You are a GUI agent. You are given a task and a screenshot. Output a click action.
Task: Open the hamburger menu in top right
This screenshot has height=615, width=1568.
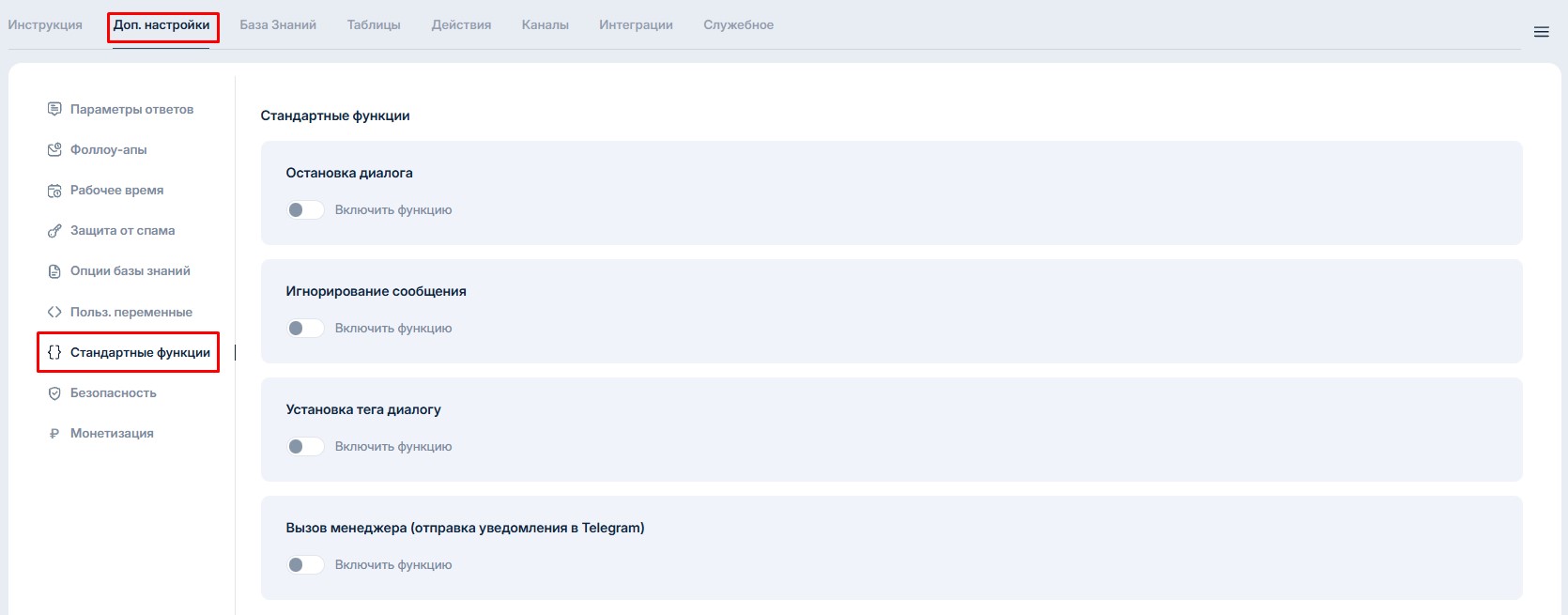1541,32
